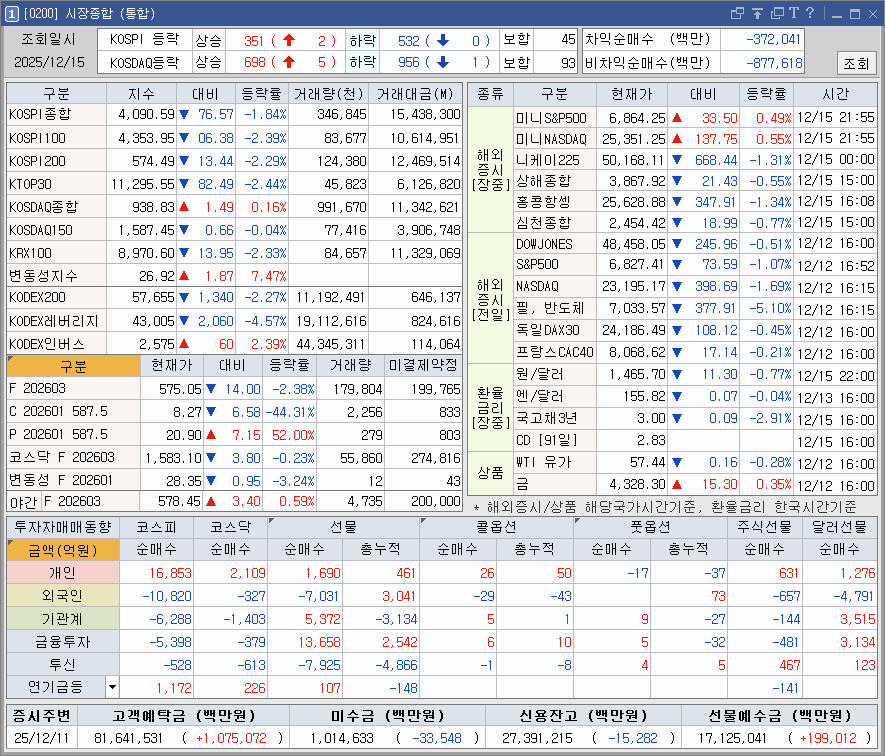Select the 프랑스CAC40 row

(695, 352)
